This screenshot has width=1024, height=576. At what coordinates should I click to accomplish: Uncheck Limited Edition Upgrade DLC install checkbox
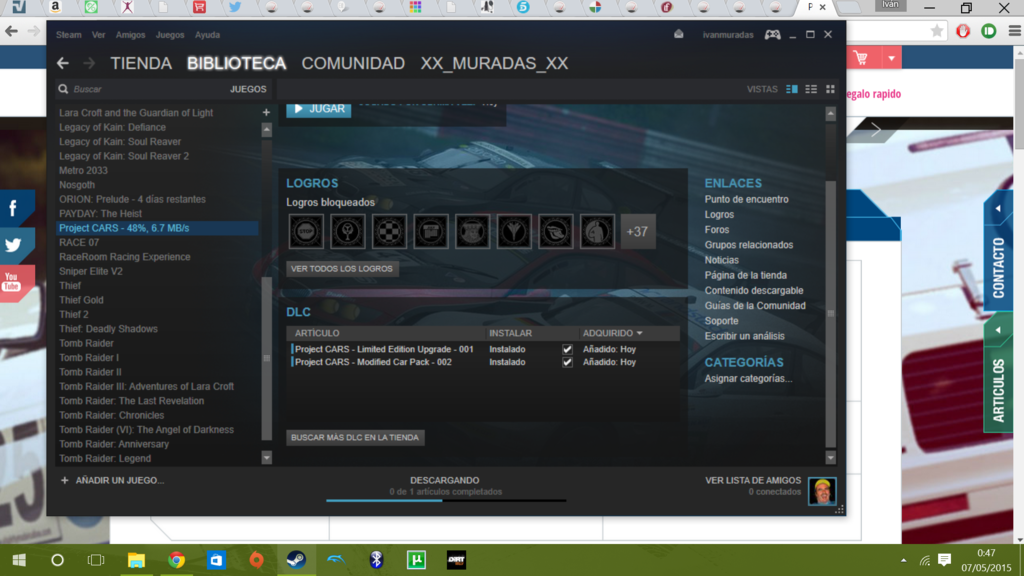pyautogui.click(x=567, y=349)
